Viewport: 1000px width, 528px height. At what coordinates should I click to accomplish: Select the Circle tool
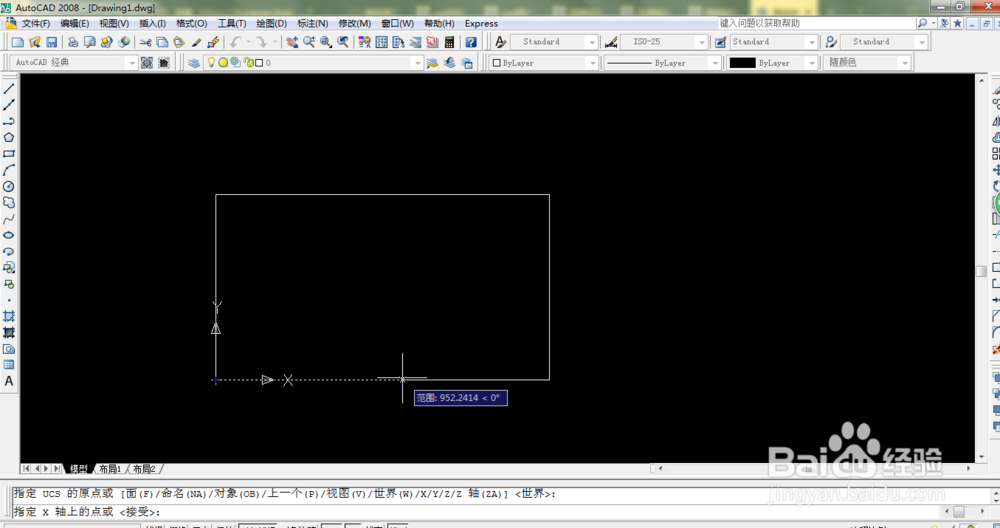click(x=9, y=186)
